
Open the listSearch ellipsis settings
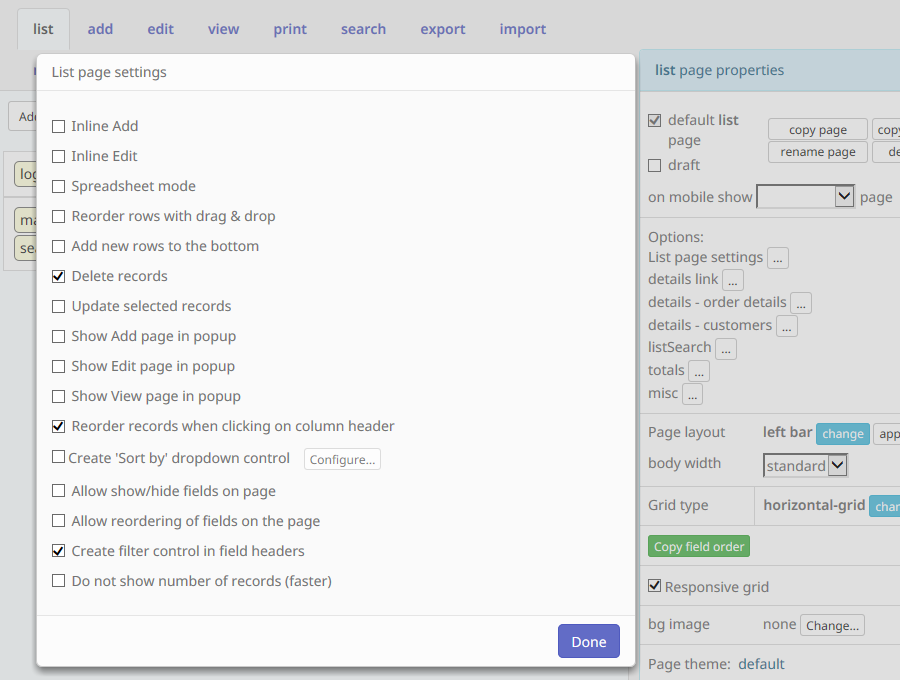click(x=725, y=348)
